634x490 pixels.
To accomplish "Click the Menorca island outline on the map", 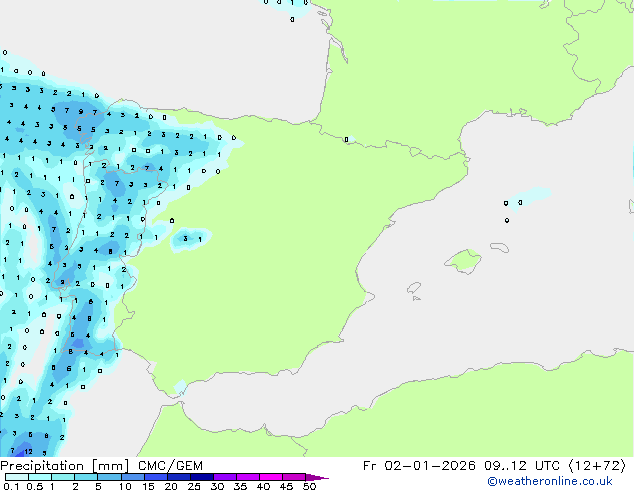I will pos(500,247).
